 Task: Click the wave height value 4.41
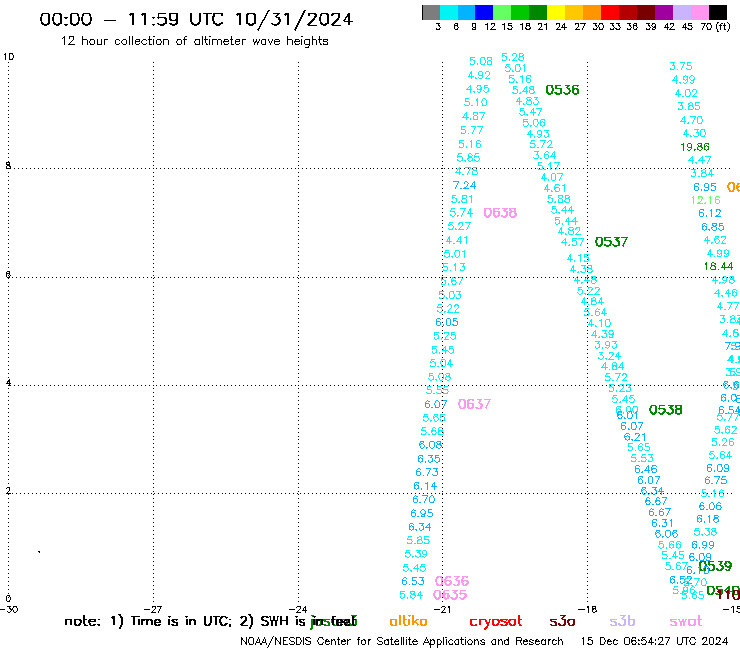tap(457, 241)
